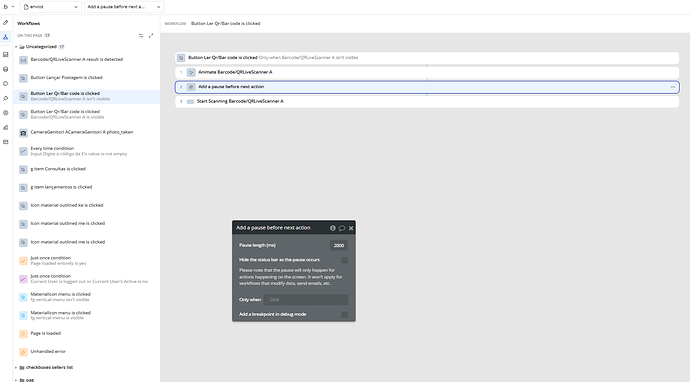Select MaterialIcon menu workflow, vertical-menu isn't visible
Screen dimensions: 690x382
pyautogui.click(x=86, y=297)
